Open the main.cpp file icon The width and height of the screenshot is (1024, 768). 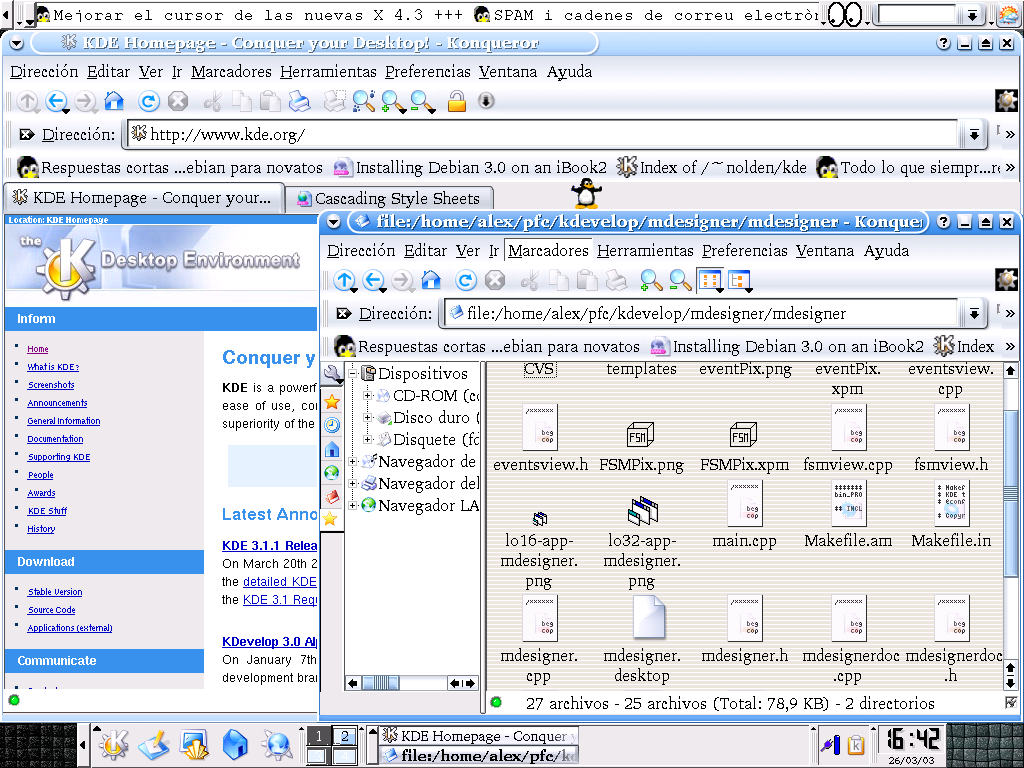(744, 505)
